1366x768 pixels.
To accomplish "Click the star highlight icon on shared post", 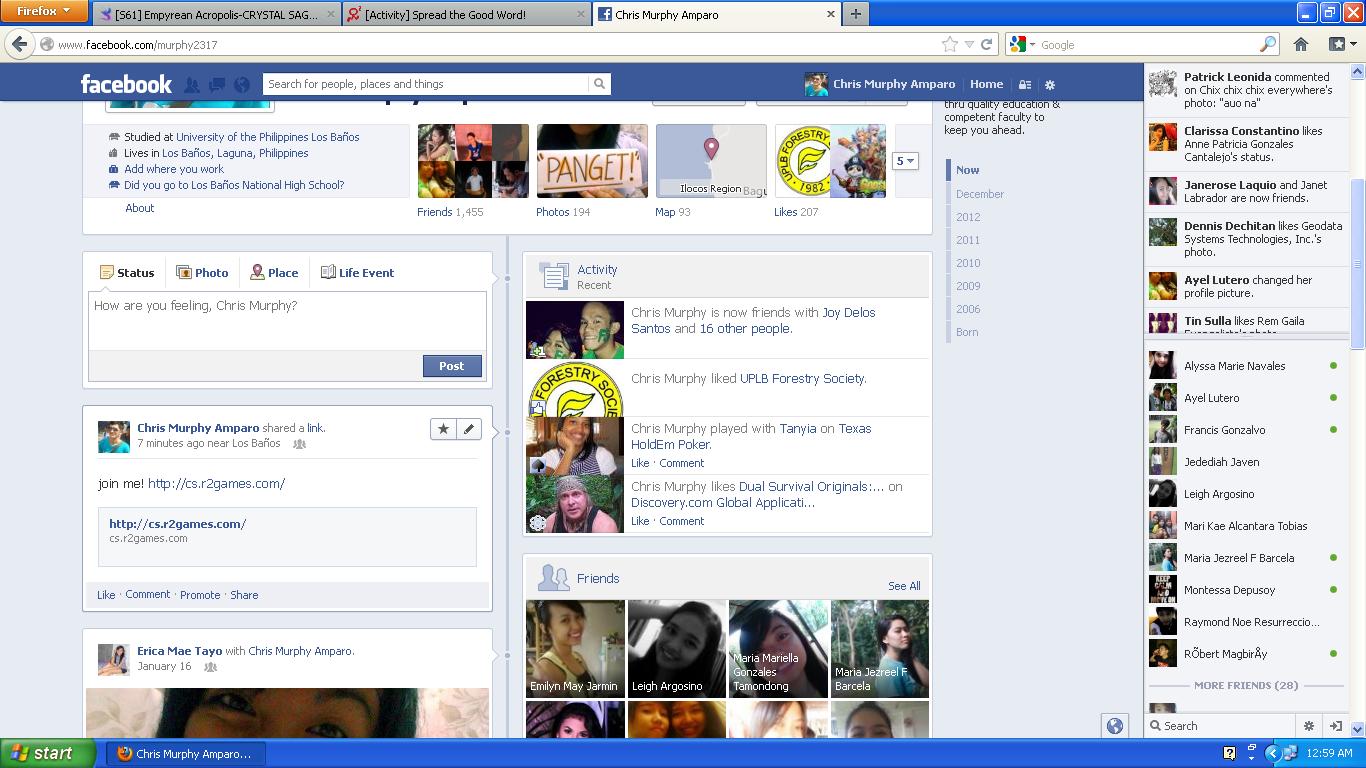I will pyautogui.click(x=443, y=429).
